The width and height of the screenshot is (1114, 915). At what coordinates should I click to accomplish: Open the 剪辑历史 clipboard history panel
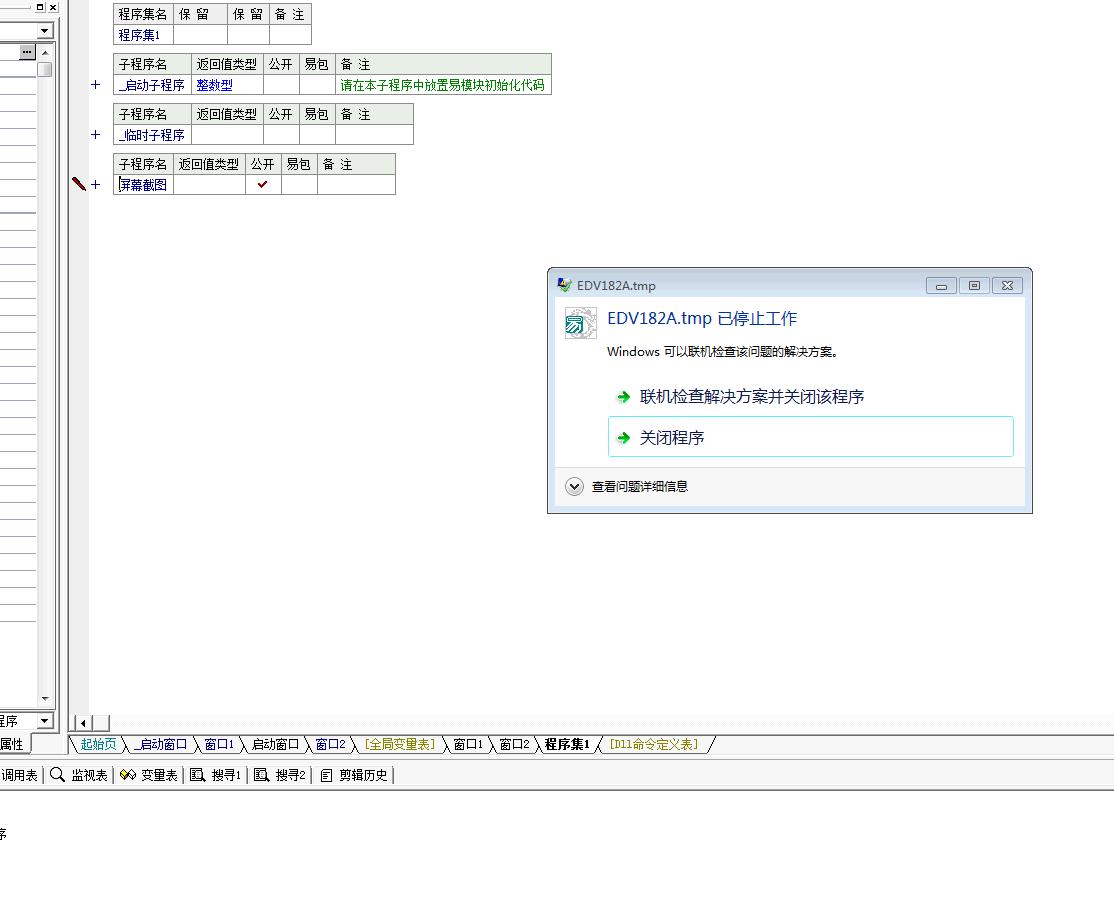[355, 775]
